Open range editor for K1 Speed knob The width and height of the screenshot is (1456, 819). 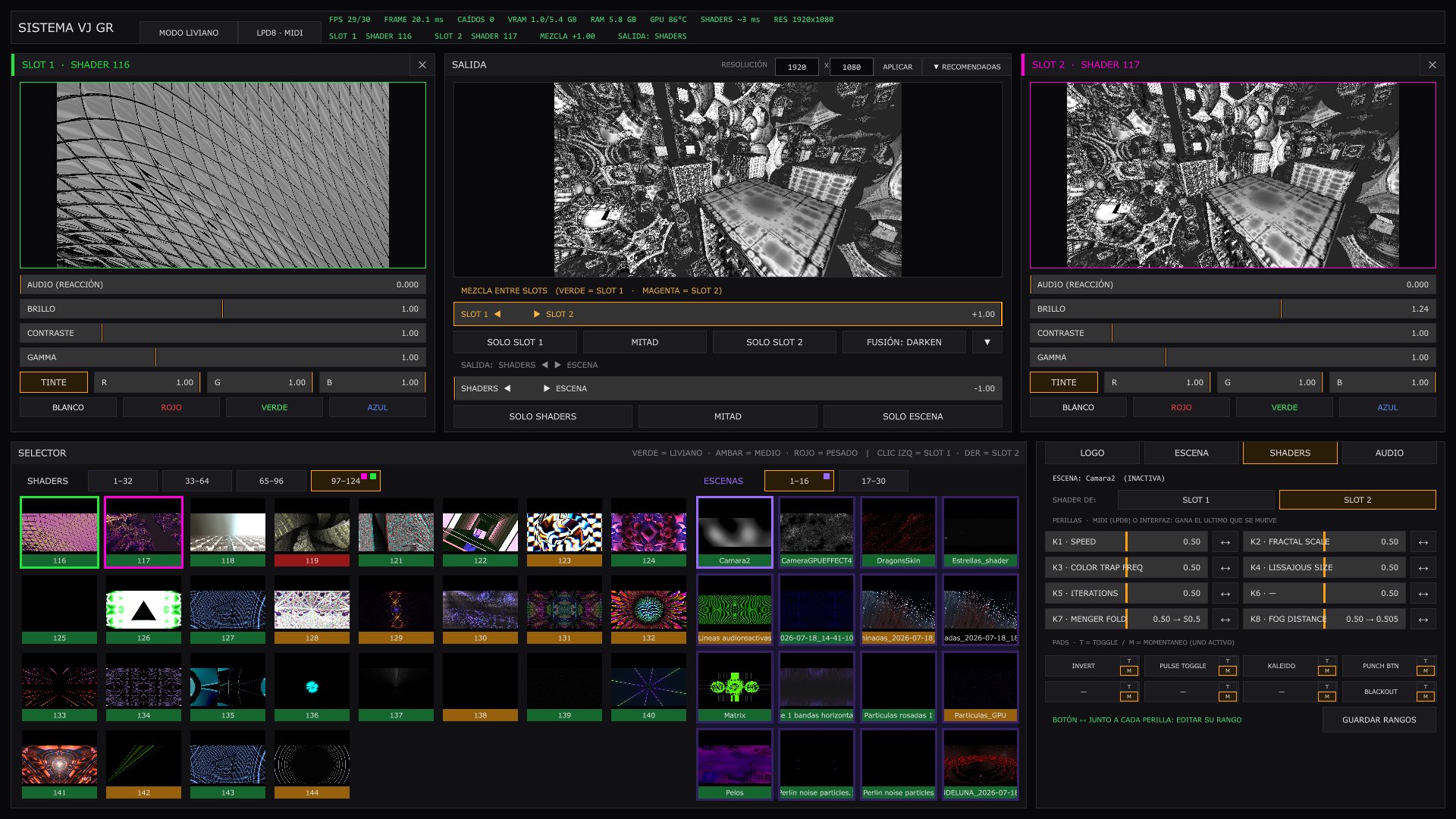(1225, 542)
